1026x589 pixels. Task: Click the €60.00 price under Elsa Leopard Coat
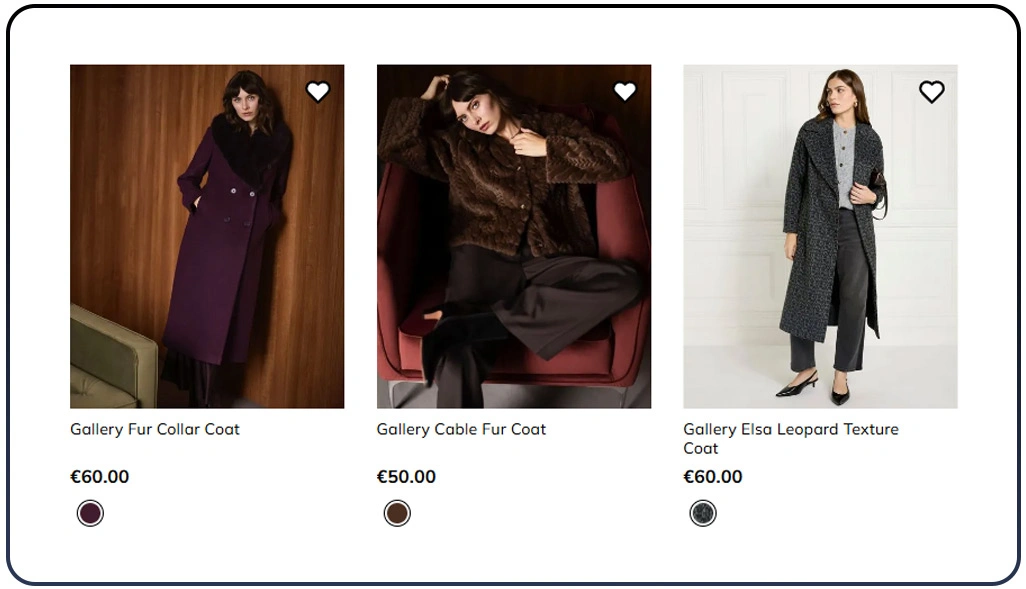(x=713, y=477)
